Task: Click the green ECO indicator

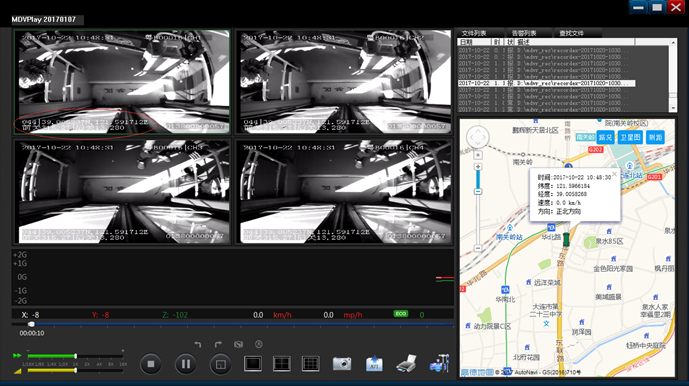Action: tap(401, 313)
